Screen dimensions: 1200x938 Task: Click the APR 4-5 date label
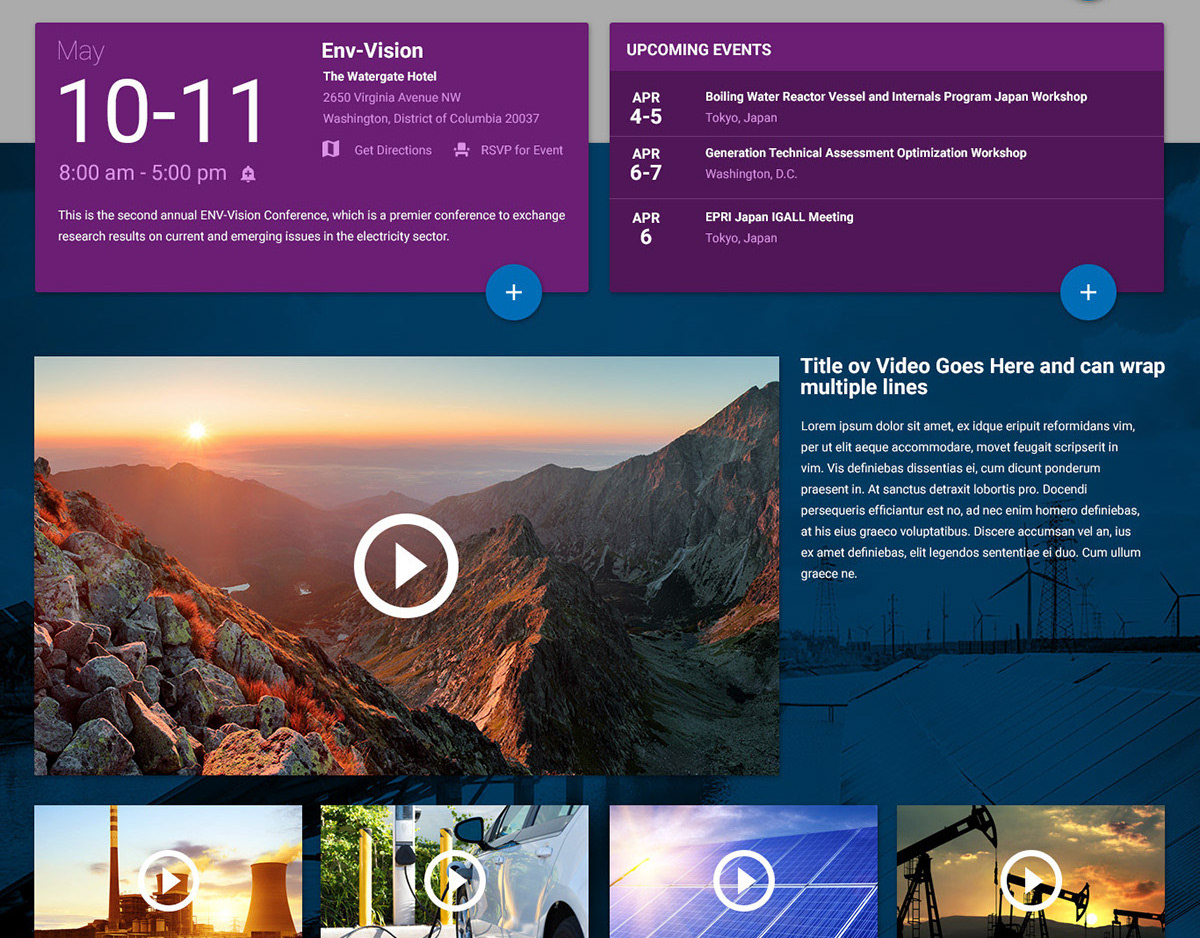coord(646,108)
